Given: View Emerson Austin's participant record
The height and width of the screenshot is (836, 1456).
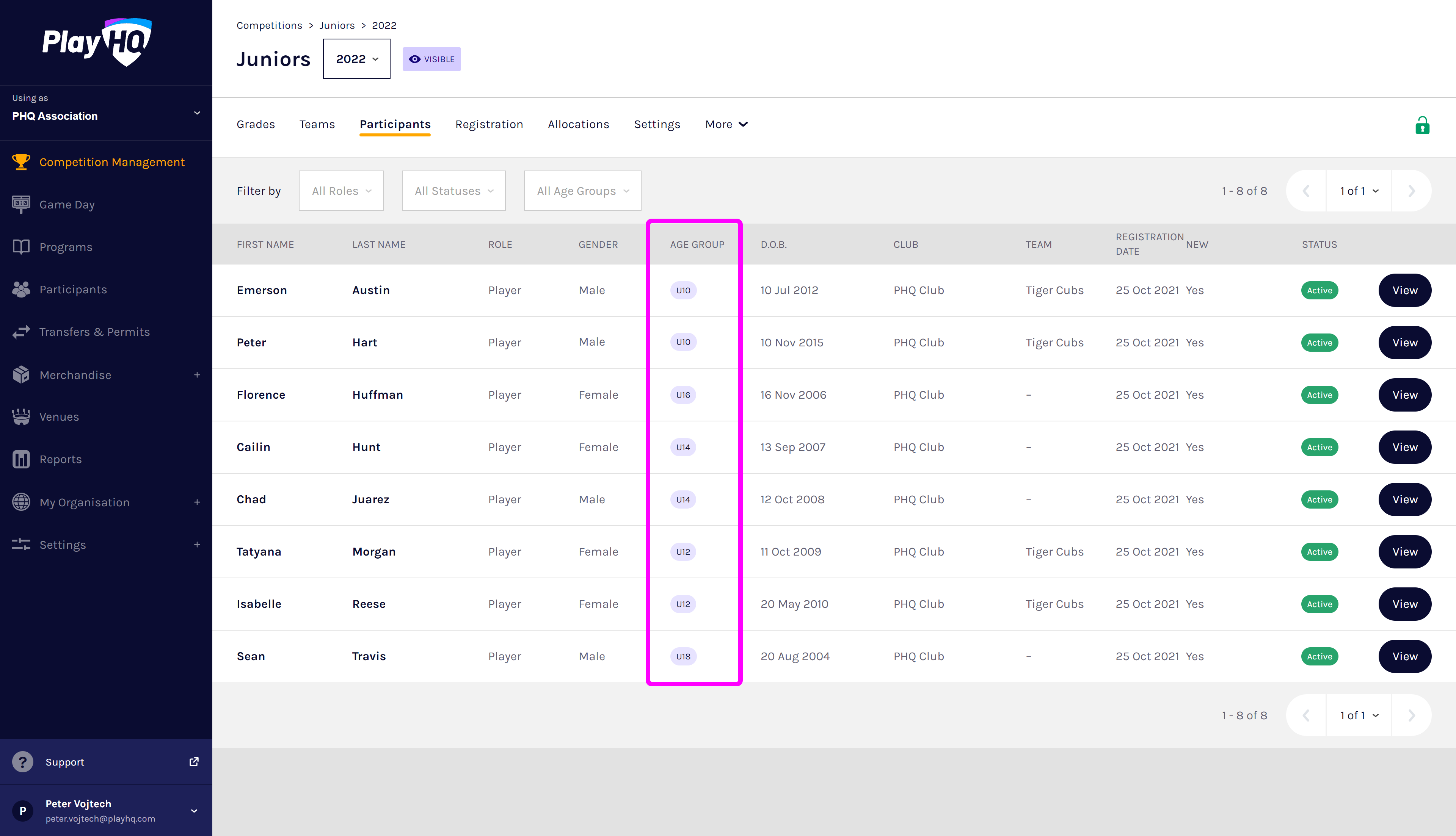Looking at the screenshot, I should coord(1404,291).
